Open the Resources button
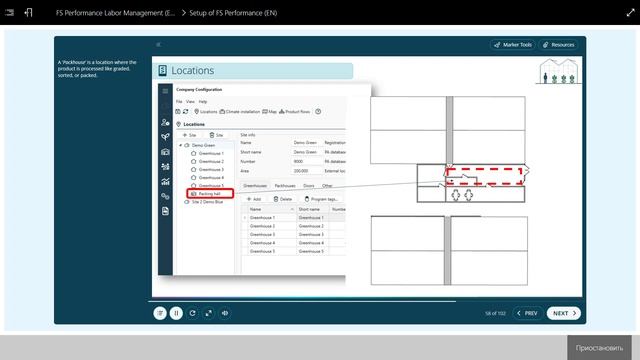640x360 pixels. click(558, 45)
